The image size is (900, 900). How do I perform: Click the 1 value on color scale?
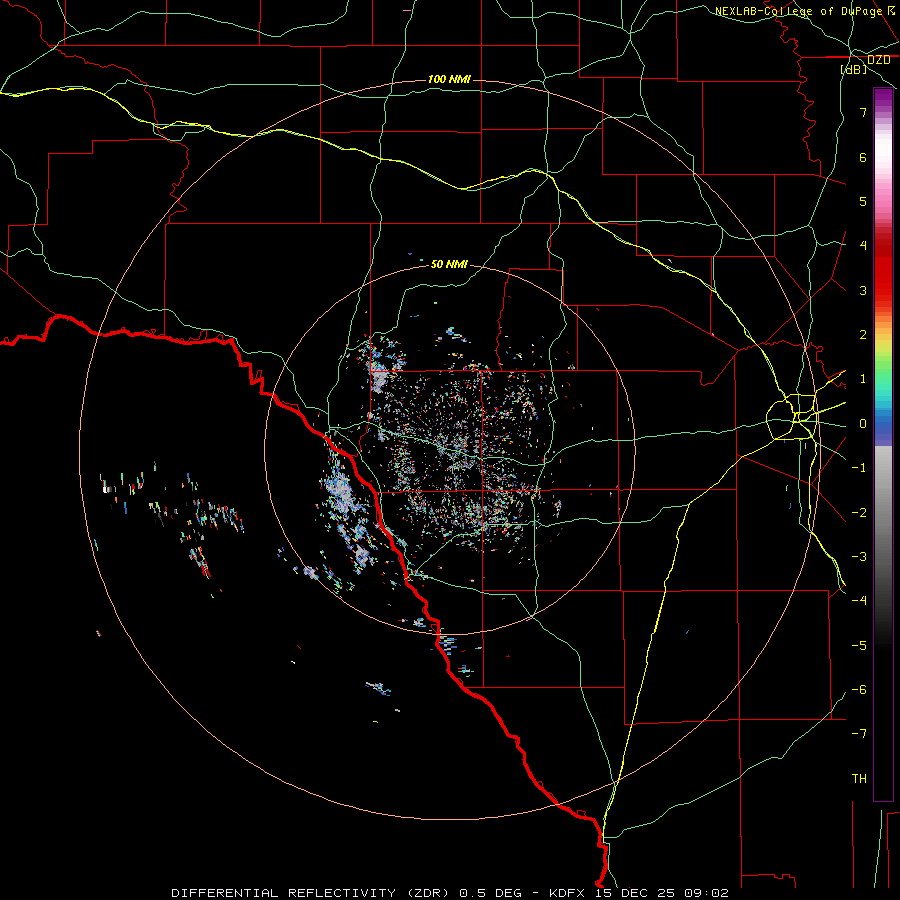(x=863, y=379)
